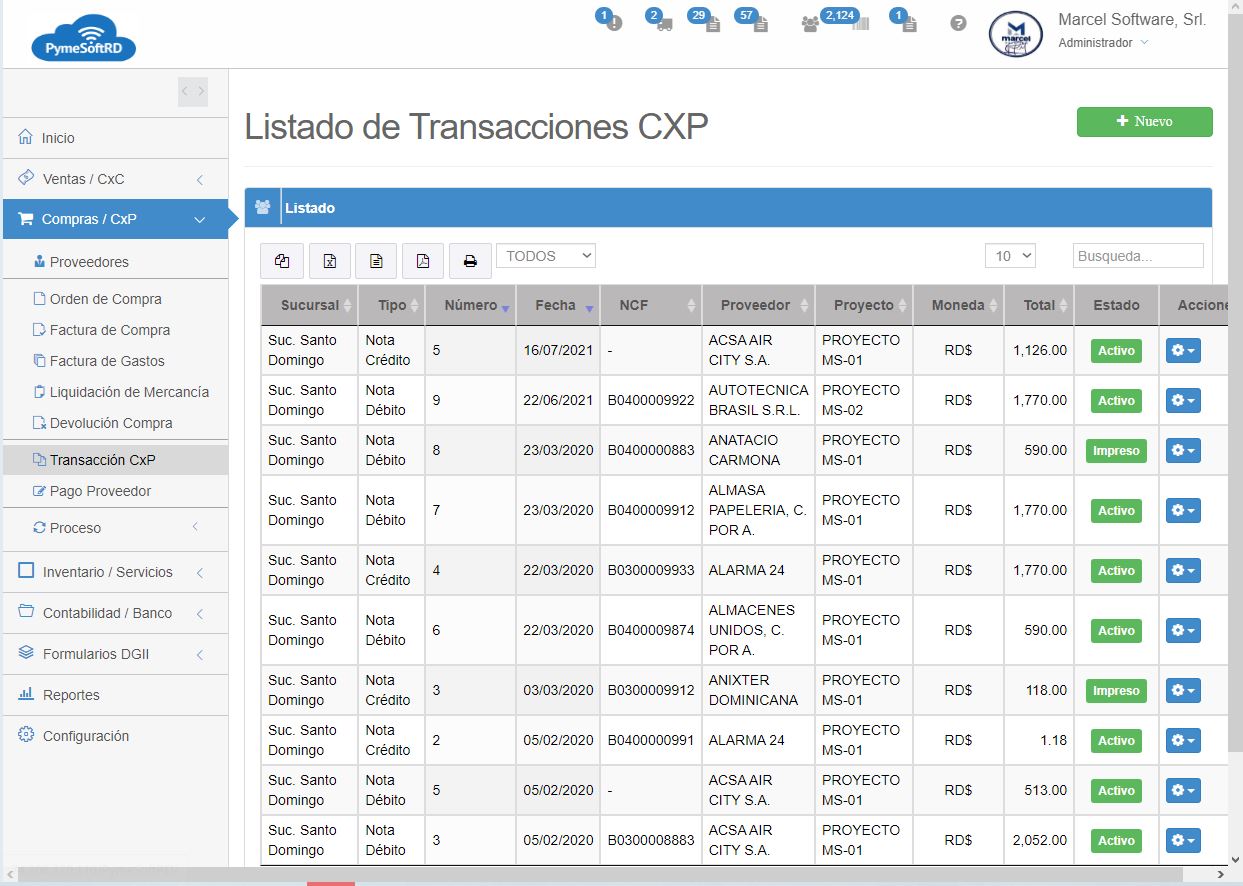Screen dimensions: 1243x886
Task: Click the copy to clipboard toolbar icon
Action: tap(282, 261)
